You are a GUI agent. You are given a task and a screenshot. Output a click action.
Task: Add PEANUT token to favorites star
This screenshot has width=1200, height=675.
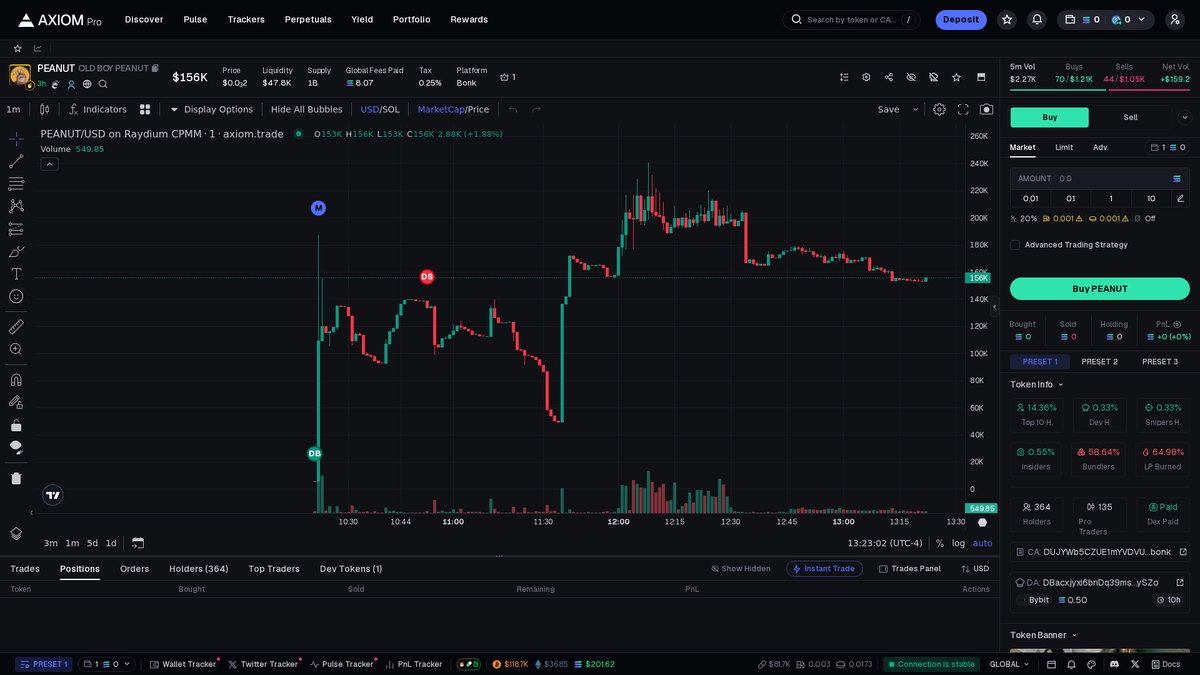[x=956, y=77]
